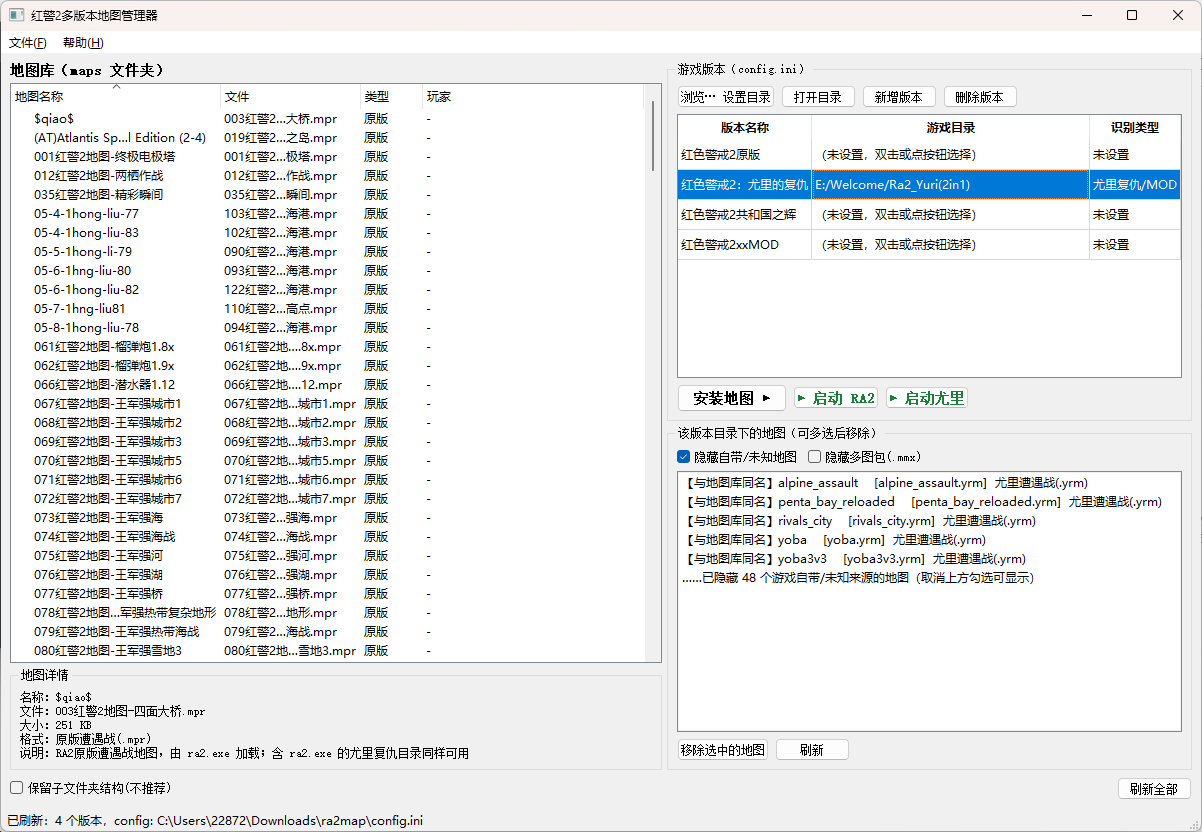The height and width of the screenshot is (832, 1202).
Task: Click the 玩家 column header
Action: 535,97
